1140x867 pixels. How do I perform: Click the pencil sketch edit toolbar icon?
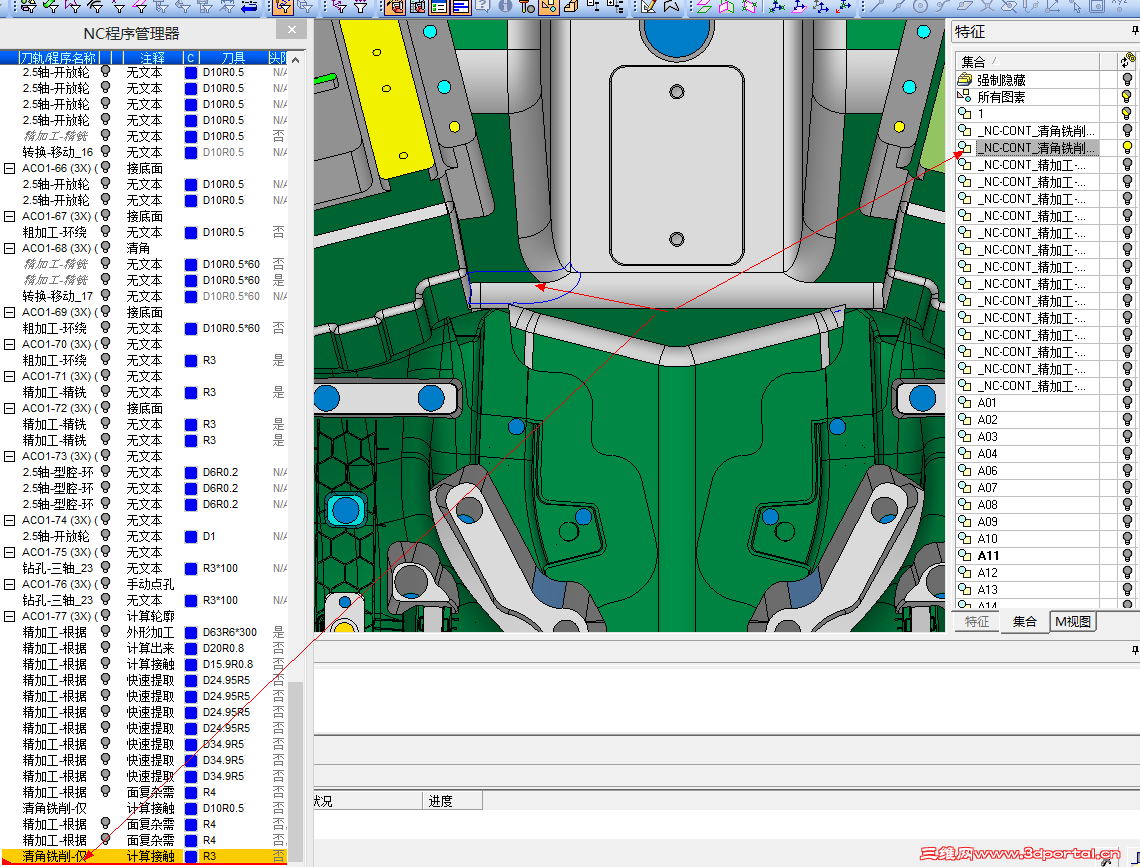(649, 6)
